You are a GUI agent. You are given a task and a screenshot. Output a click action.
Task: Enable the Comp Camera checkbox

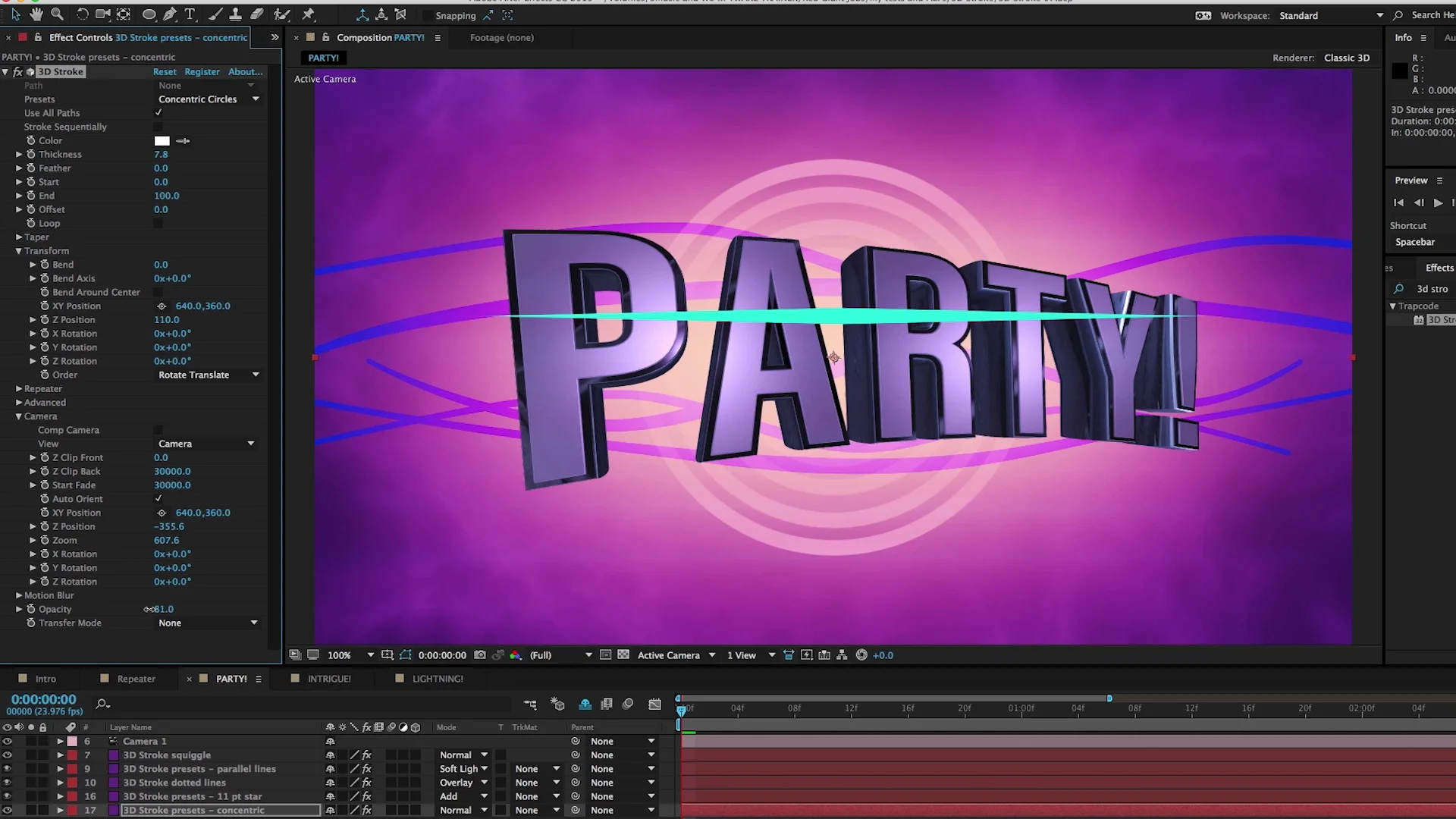158,430
